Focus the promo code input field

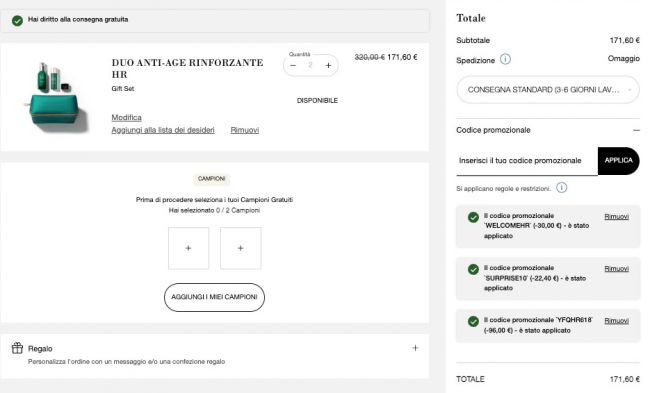tap(527, 161)
